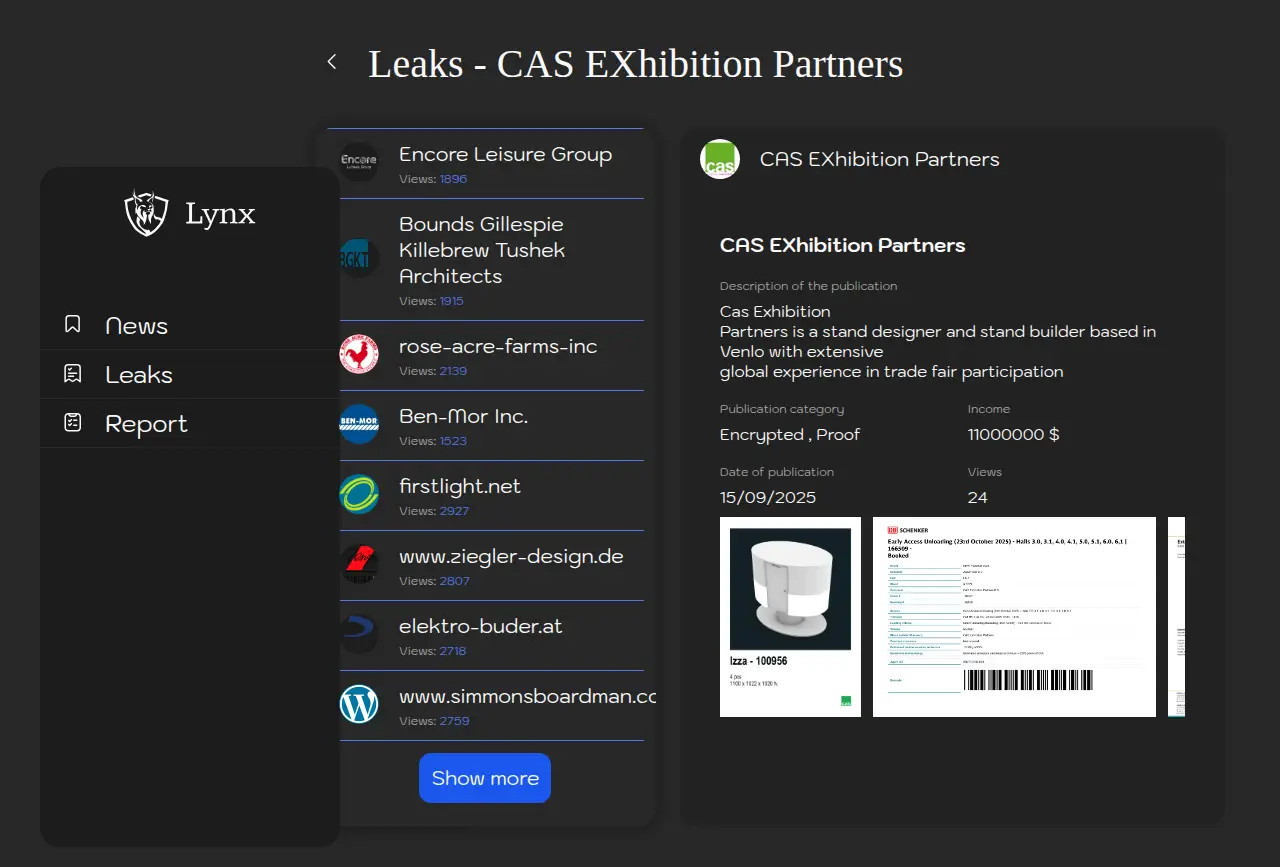Click the Report checklist icon
Viewport: 1280px width, 867px height.
73,423
